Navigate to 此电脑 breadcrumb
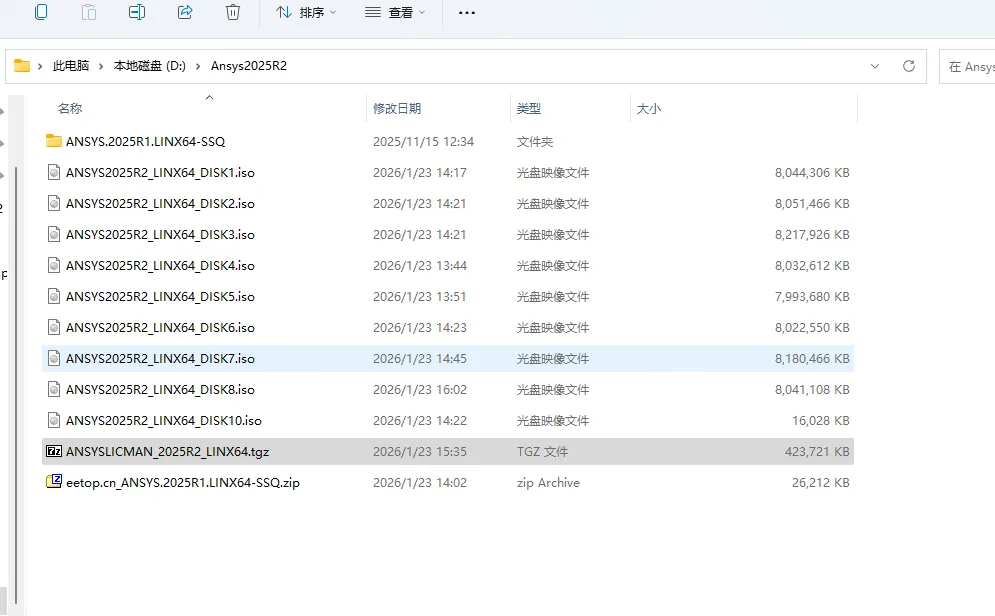 point(70,66)
